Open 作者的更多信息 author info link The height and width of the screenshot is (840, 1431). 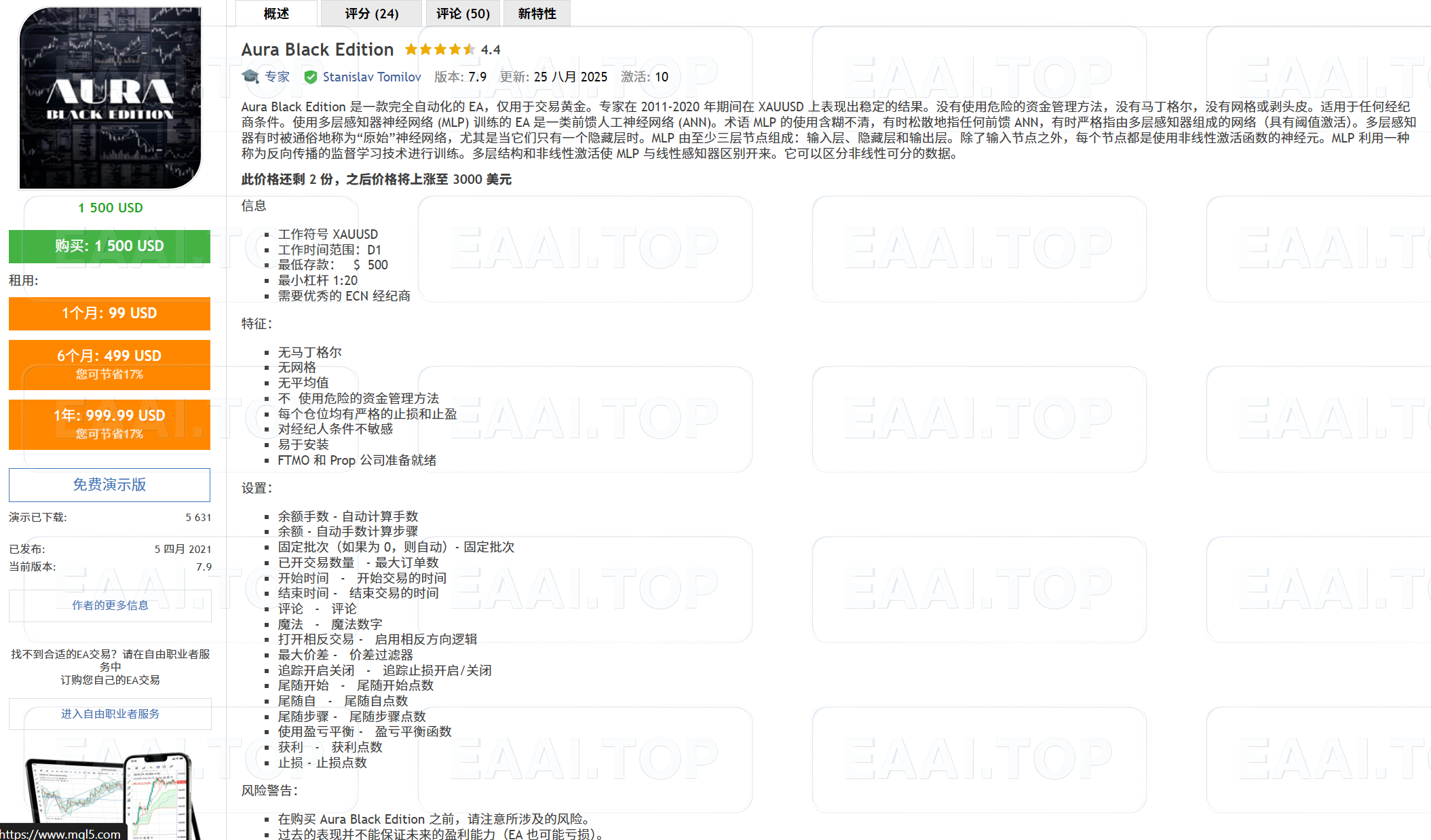pyautogui.click(x=110, y=605)
